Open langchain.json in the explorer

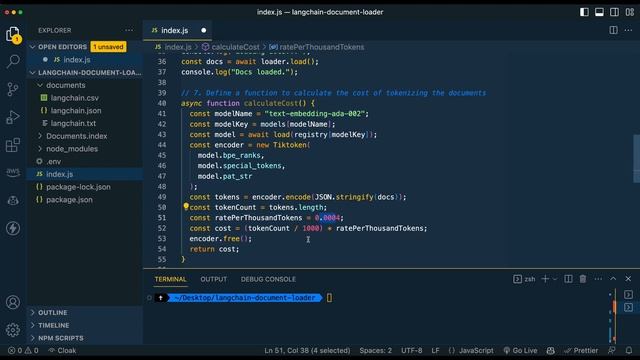pyautogui.click(x=76, y=111)
